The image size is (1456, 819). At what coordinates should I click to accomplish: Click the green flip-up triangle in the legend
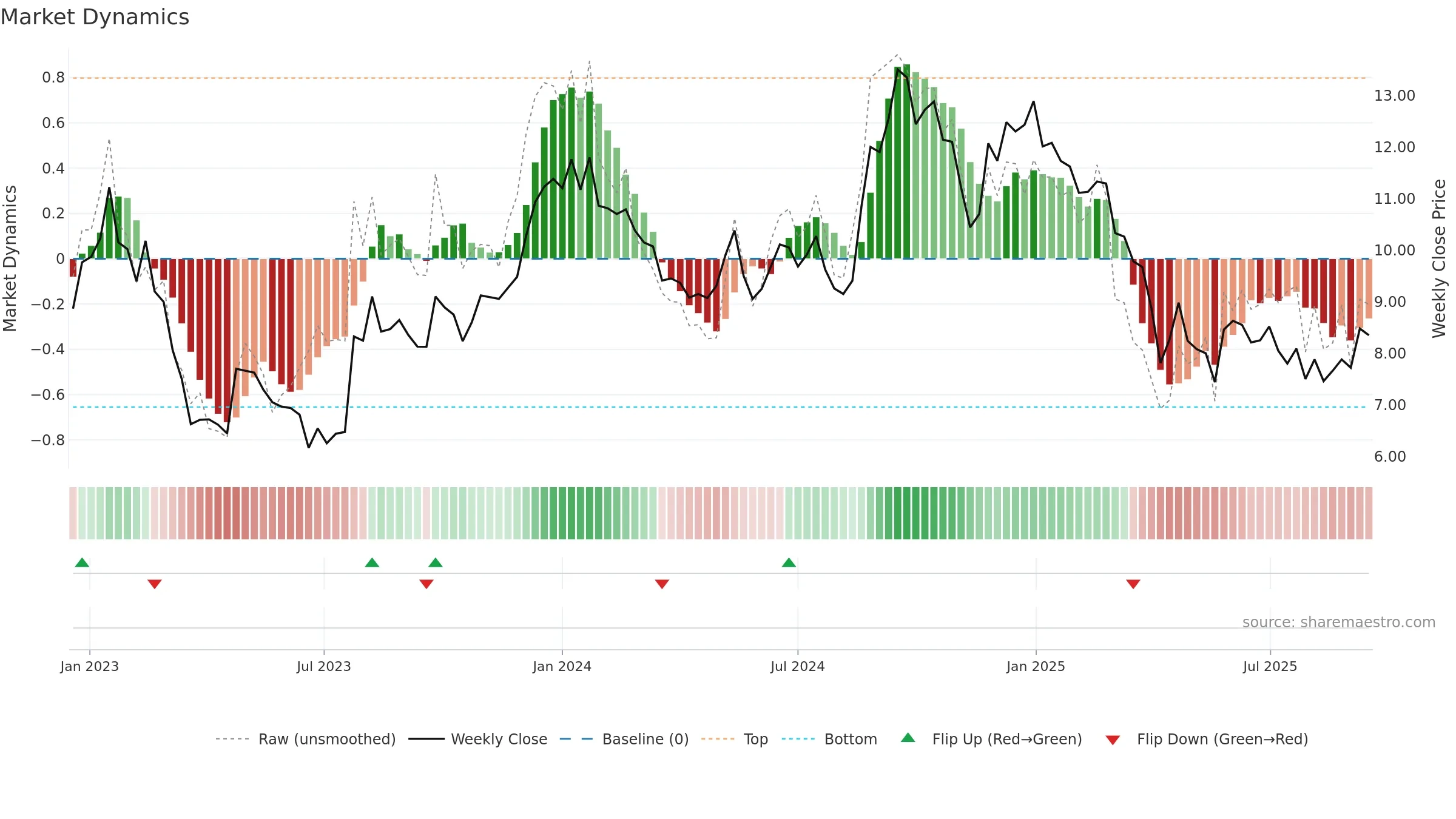pyautogui.click(x=908, y=738)
